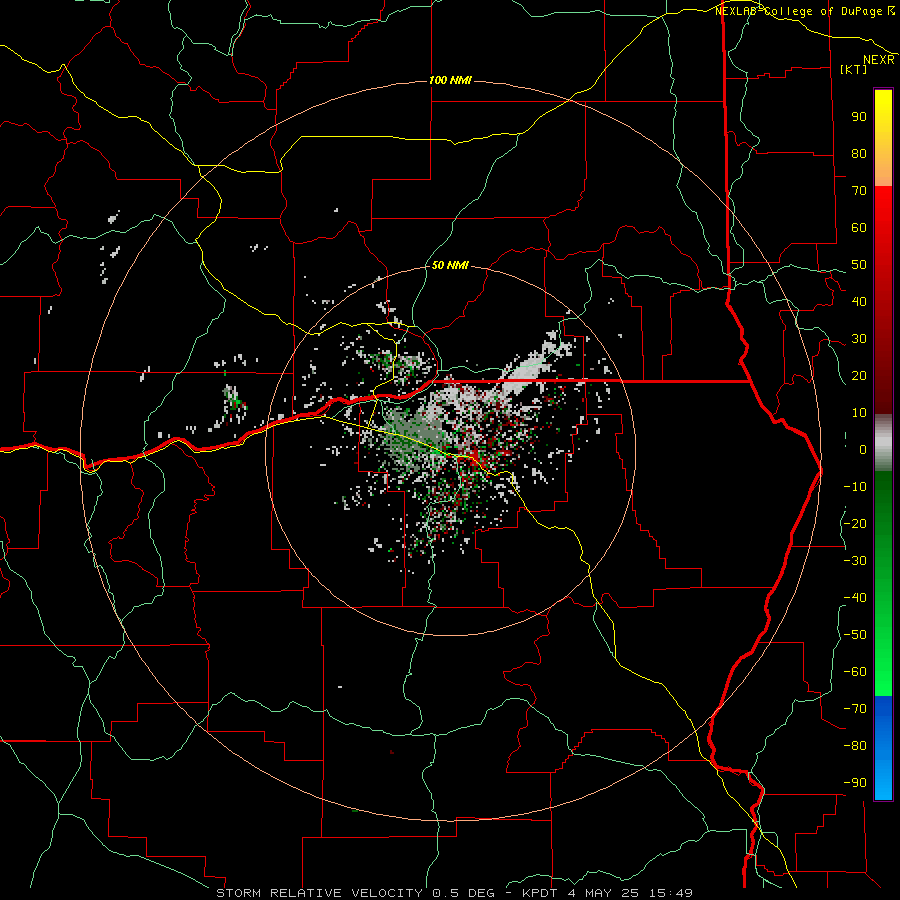
Task: Click the -30 value on velocity scale
Action: click(x=855, y=561)
